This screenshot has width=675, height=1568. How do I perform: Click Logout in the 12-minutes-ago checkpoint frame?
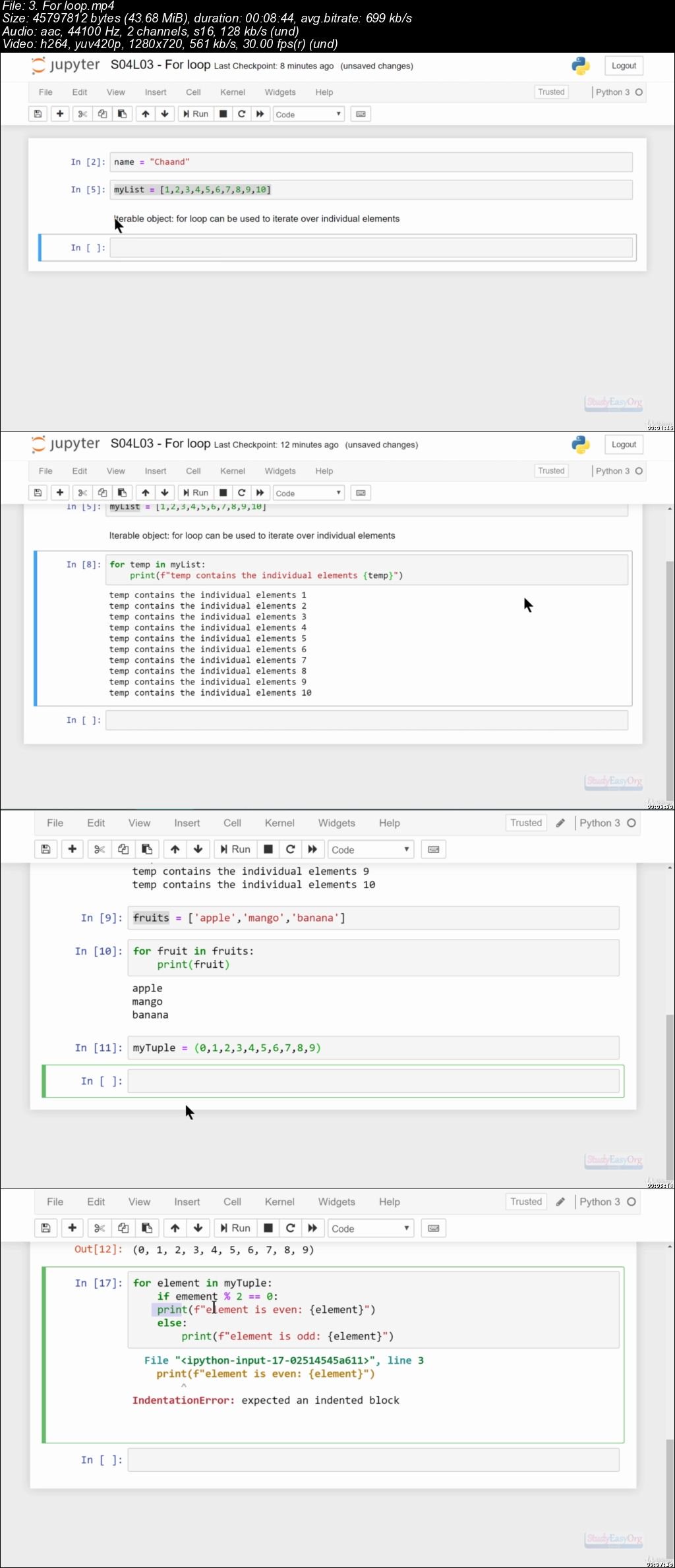point(624,445)
